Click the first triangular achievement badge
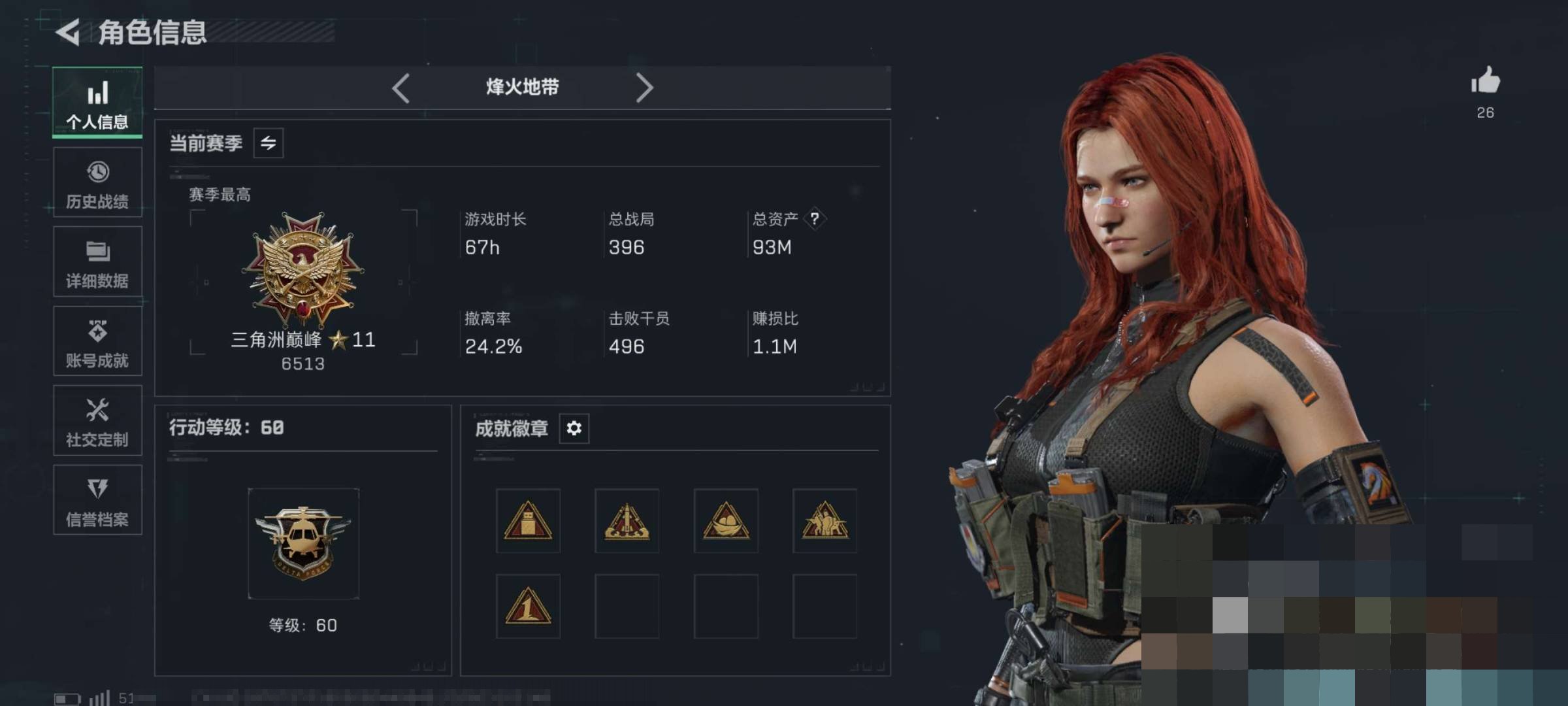1568x706 pixels. click(x=528, y=521)
